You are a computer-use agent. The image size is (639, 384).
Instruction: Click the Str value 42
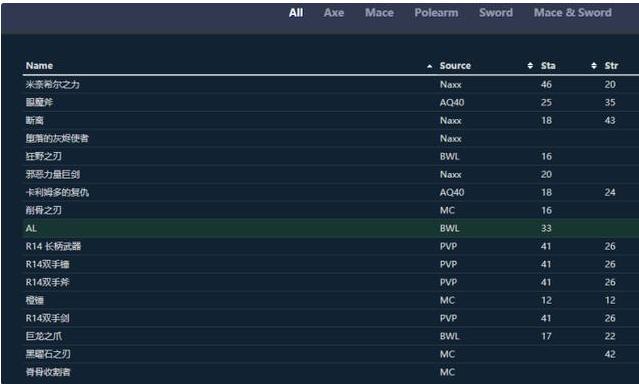click(610, 354)
